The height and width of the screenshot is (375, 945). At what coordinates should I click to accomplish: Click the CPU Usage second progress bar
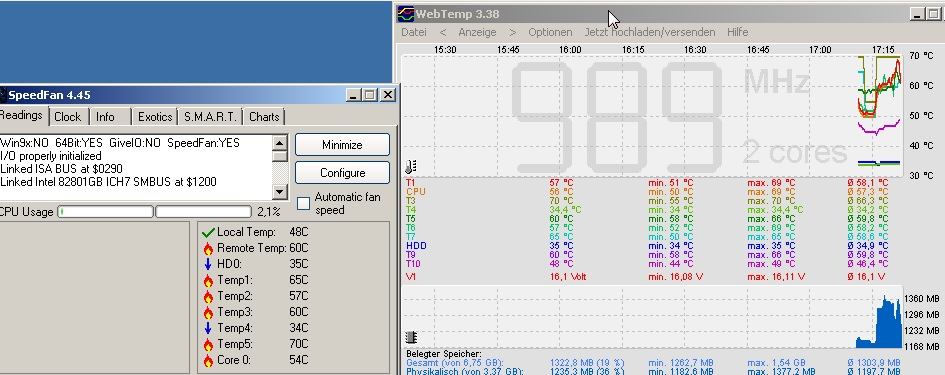[x=203, y=212]
